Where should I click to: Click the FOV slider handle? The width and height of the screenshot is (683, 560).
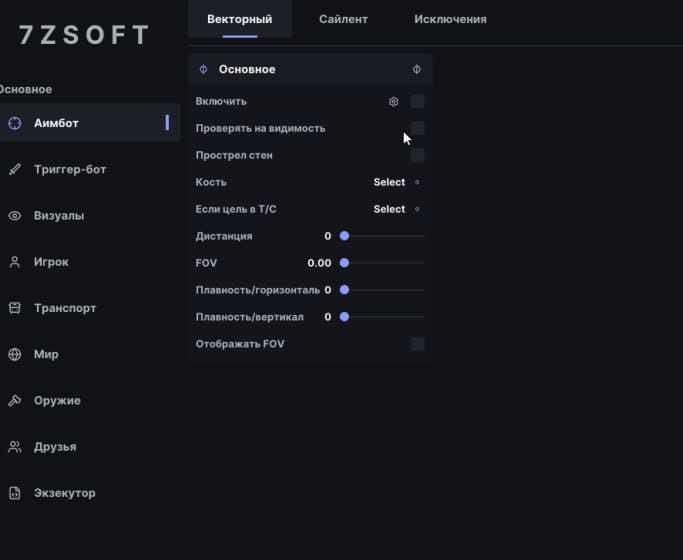(344, 263)
